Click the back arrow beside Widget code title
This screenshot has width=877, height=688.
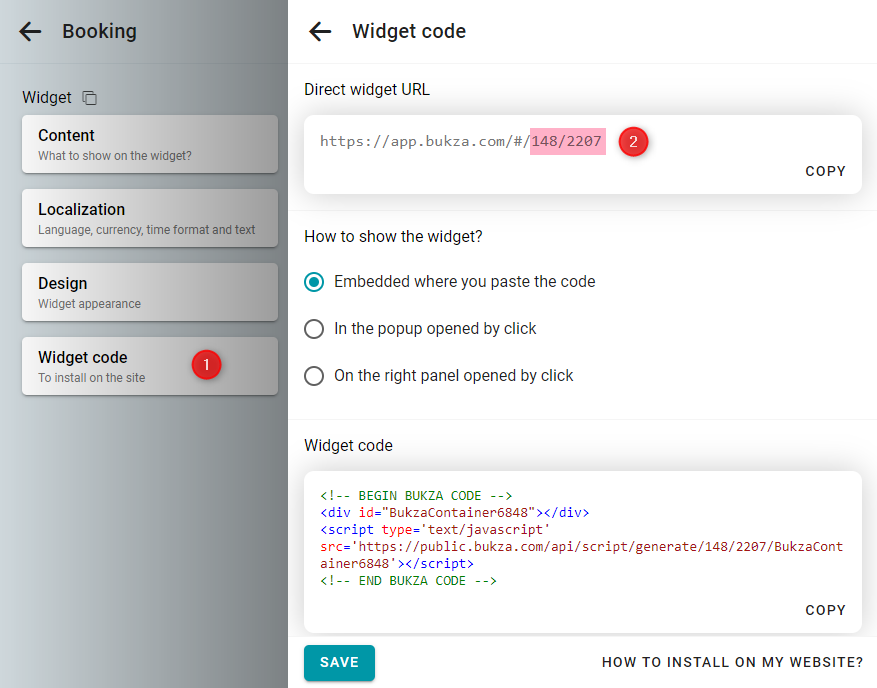click(x=320, y=32)
